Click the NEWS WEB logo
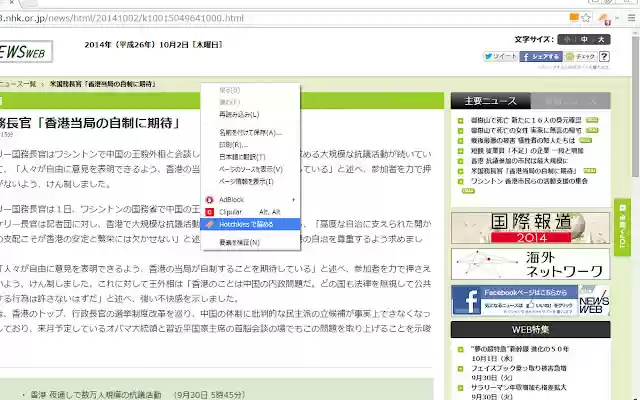Viewport: 640px width, 400px height. [25, 51]
